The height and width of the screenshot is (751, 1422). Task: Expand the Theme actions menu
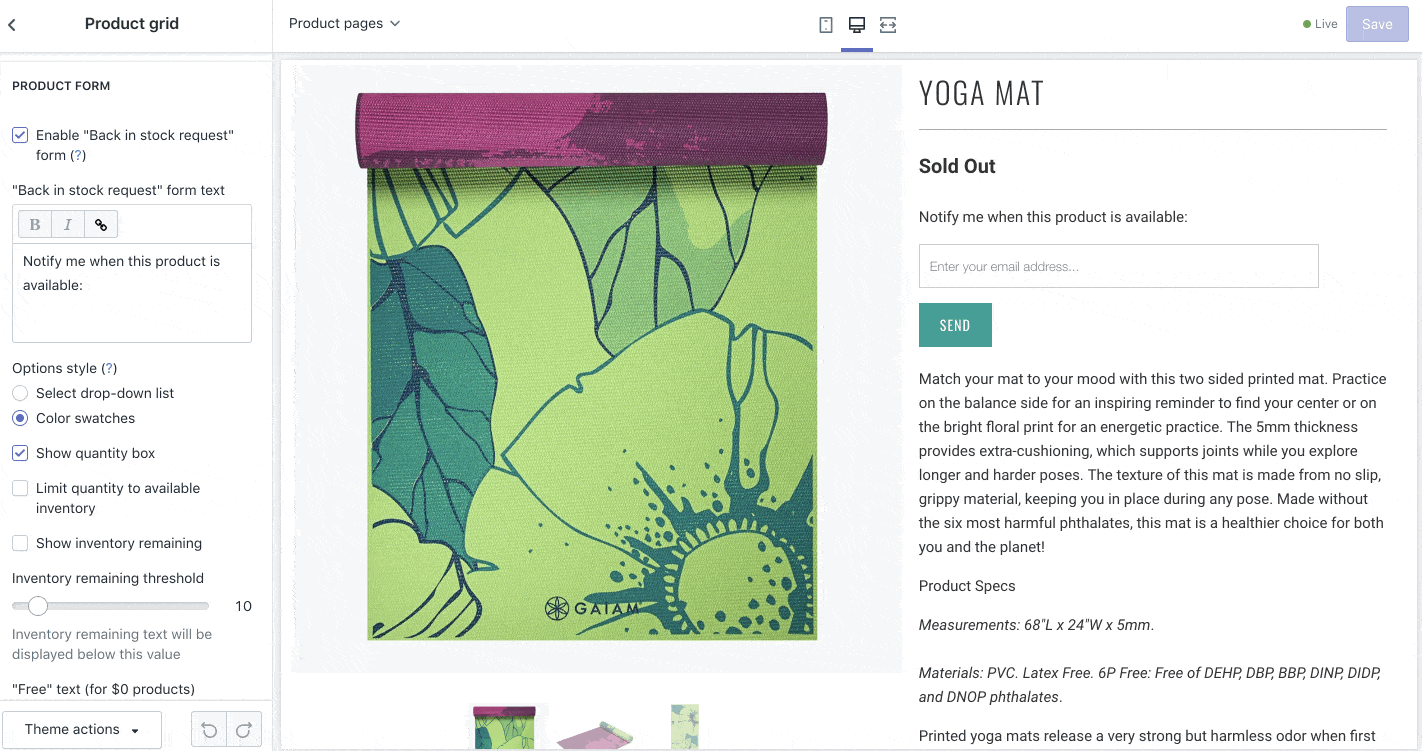tap(82, 730)
